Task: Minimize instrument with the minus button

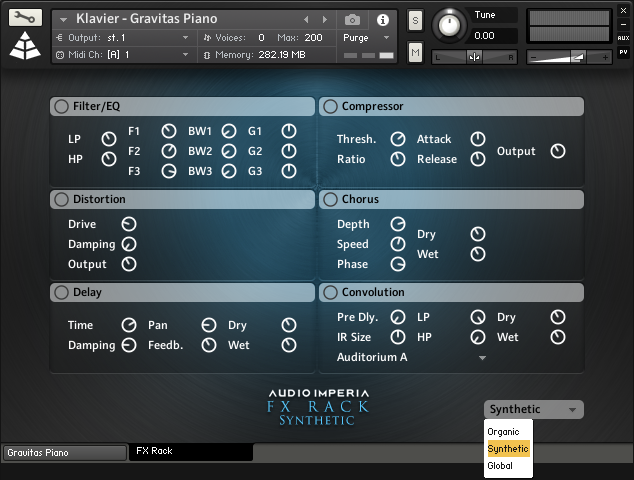Action: coord(623,24)
